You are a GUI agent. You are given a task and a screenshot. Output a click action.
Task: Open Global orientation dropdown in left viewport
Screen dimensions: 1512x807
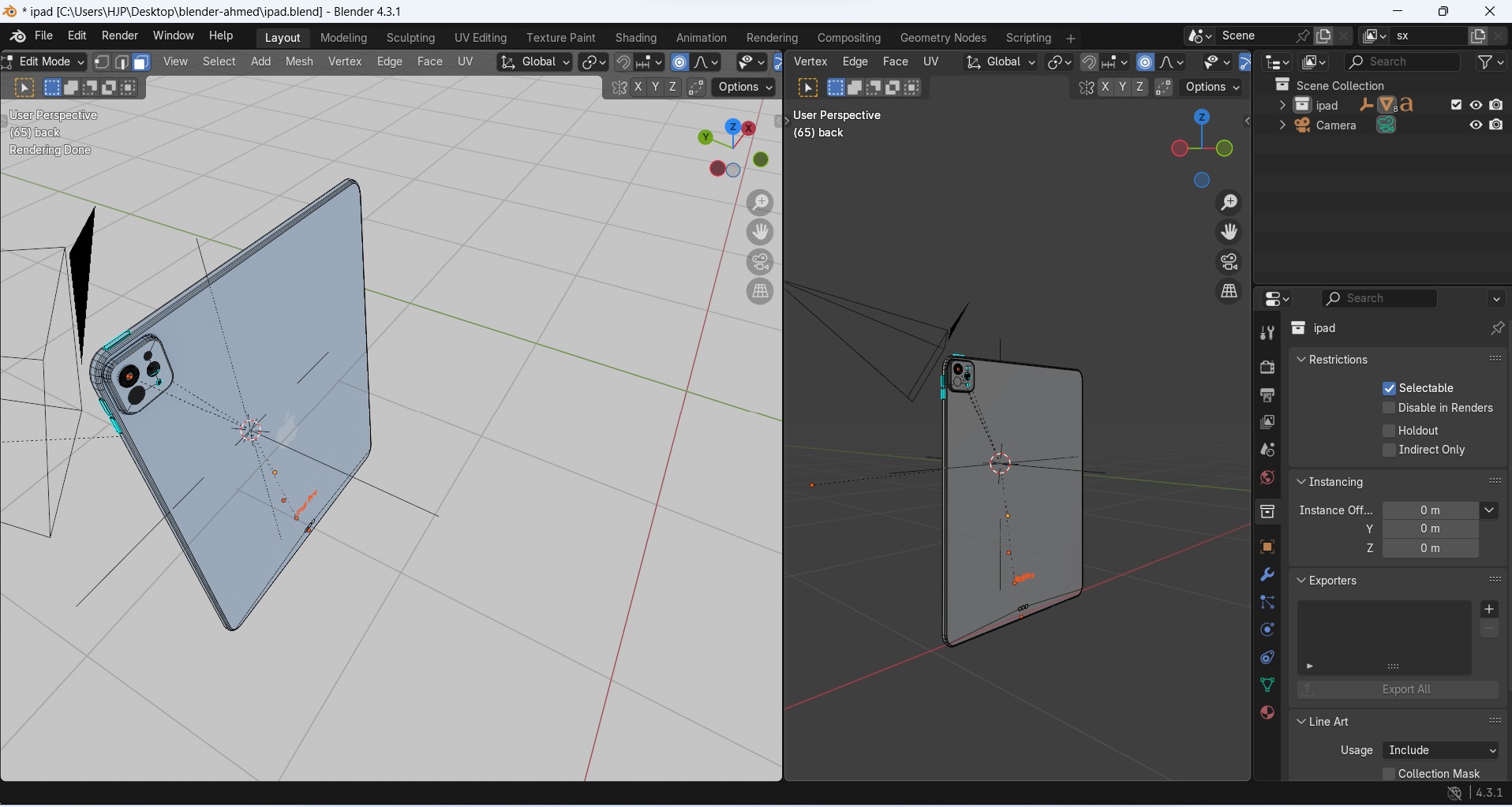tap(535, 62)
